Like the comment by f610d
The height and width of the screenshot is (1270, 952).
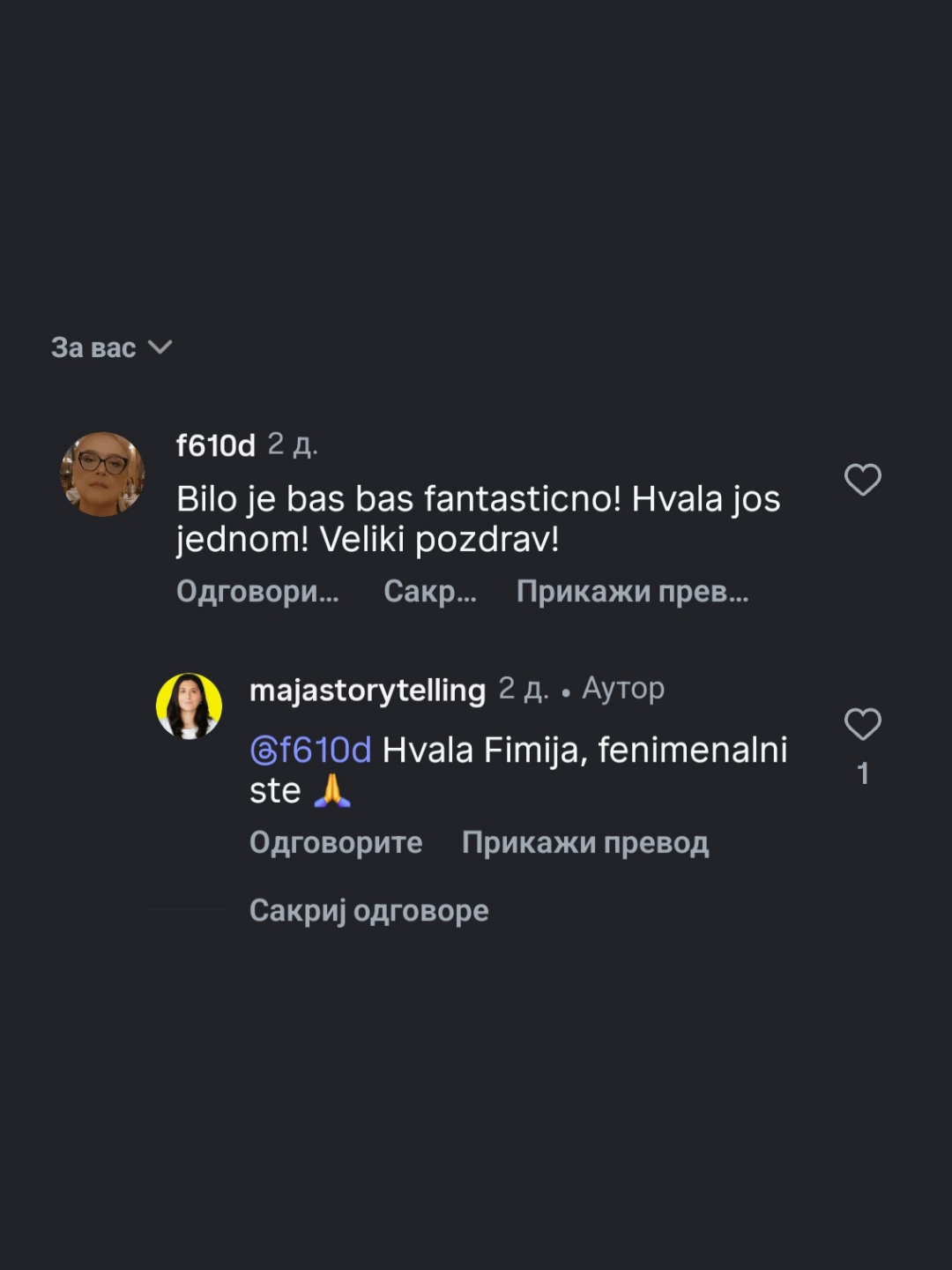[x=862, y=481]
